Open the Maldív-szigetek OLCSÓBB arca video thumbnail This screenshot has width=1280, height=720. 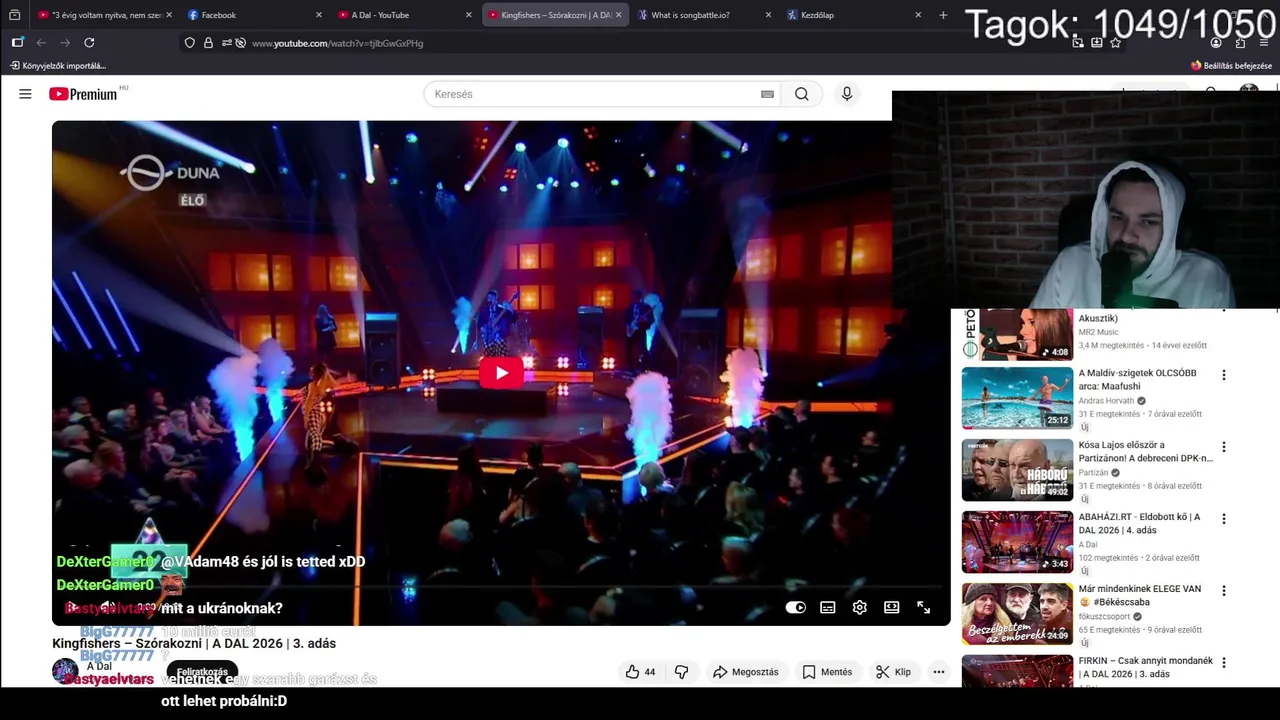tap(1017, 398)
